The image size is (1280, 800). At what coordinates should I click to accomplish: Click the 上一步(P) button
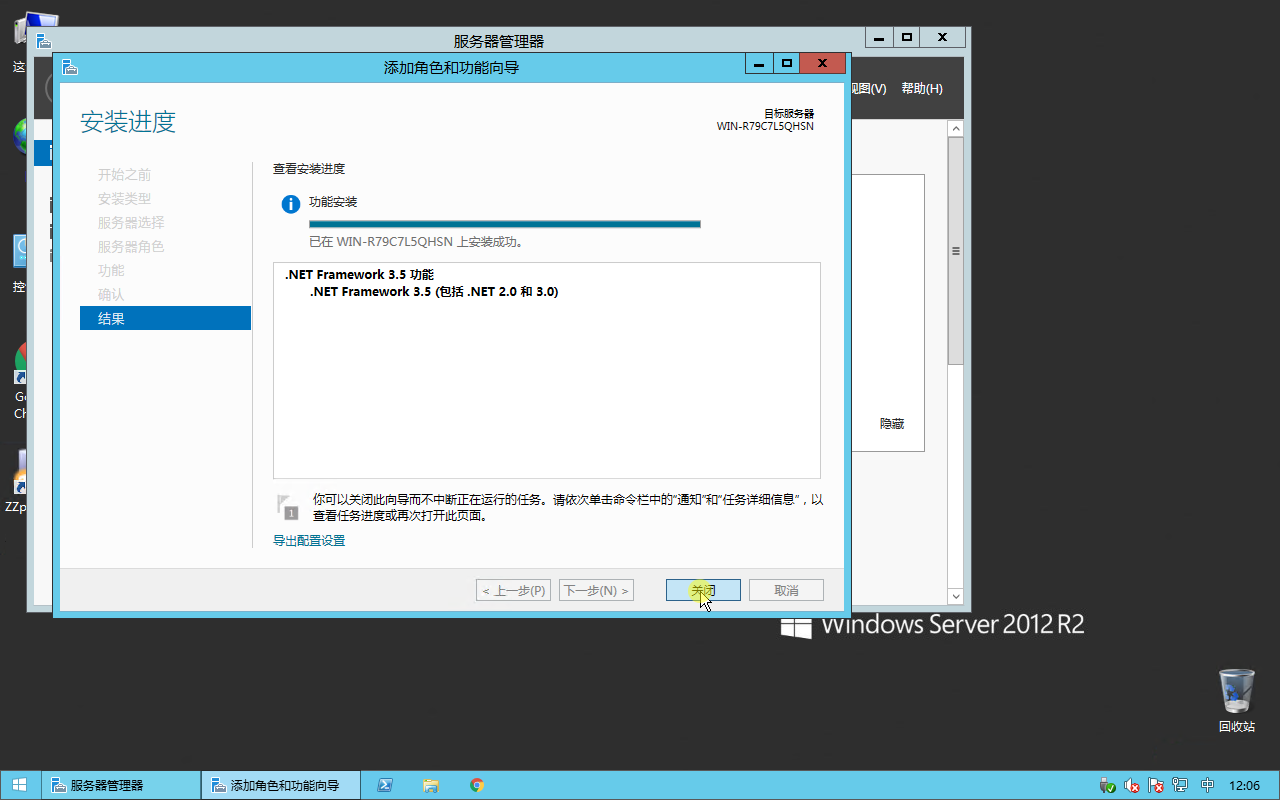[x=514, y=590]
